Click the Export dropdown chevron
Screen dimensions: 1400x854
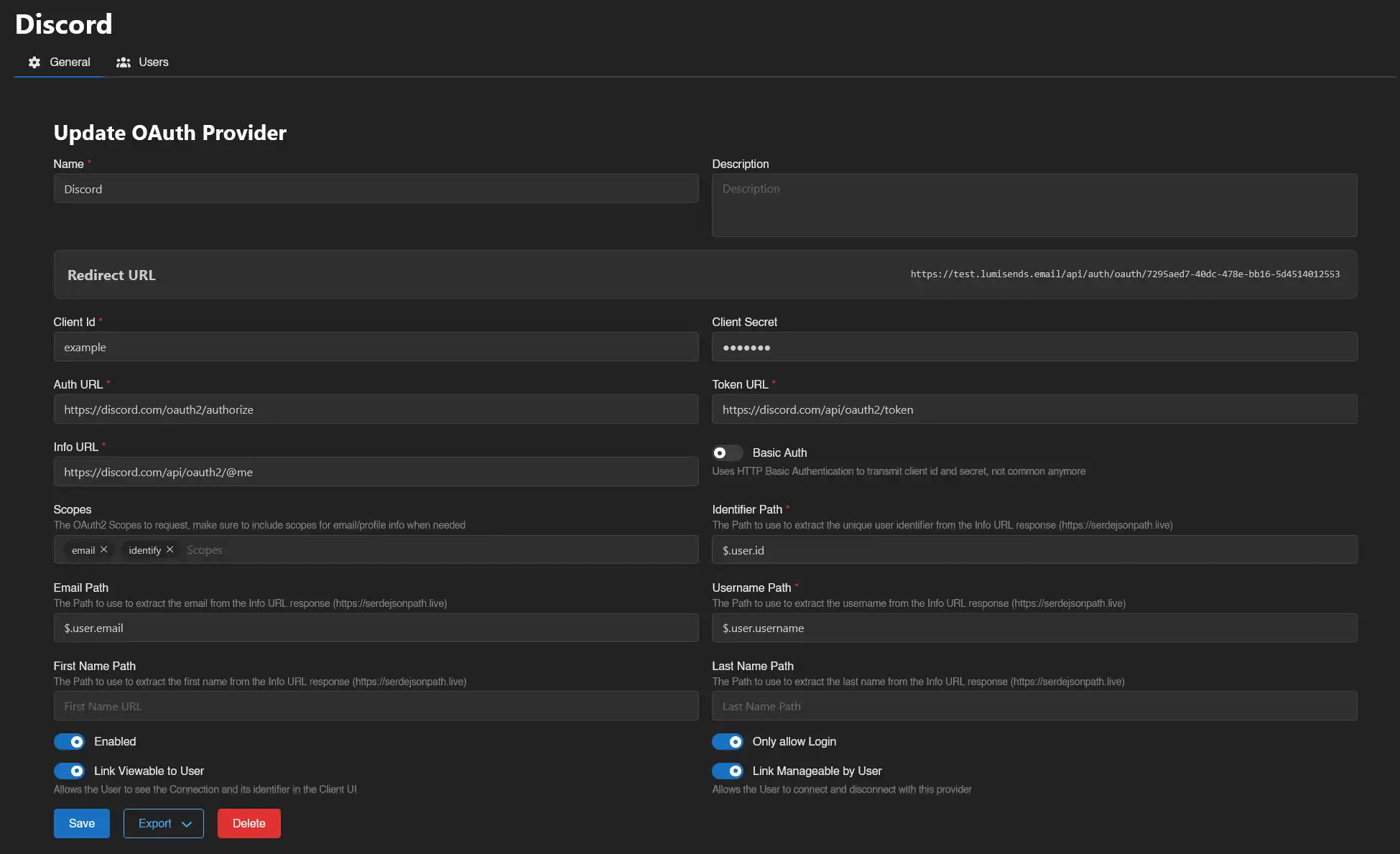point(186,823)
